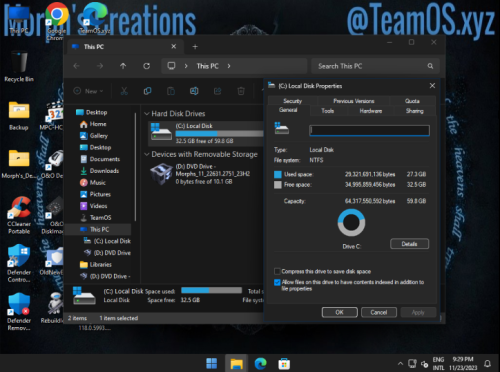Select the CCleaner Portable desktop icon
The image size is (500, 372).
click(x=19, y=215)
